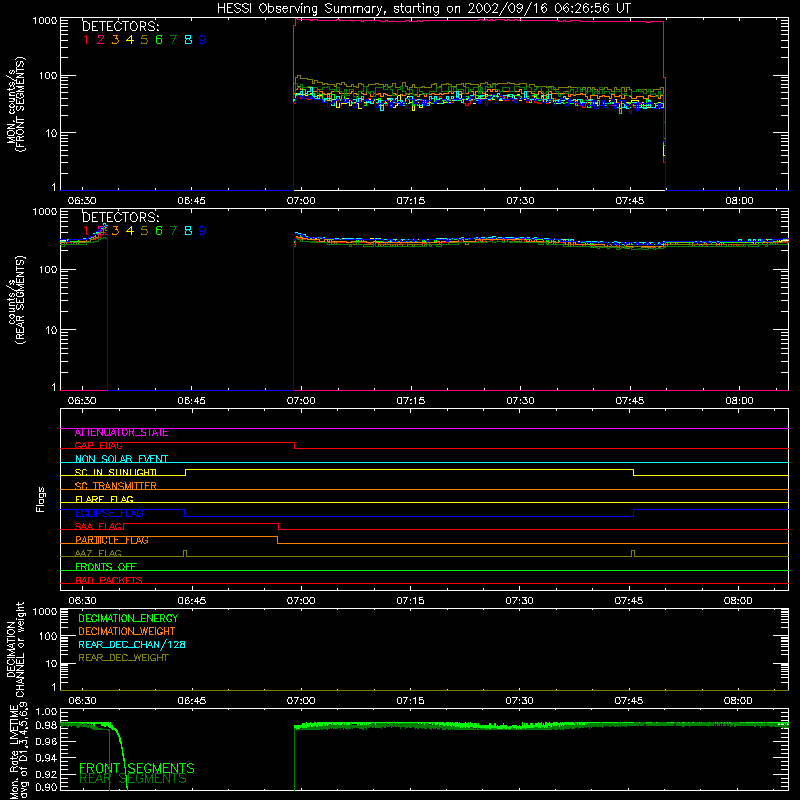Click the 10 value on the rear segments y-axis
This screenshot has height=800, width=800.
point(52,330)
